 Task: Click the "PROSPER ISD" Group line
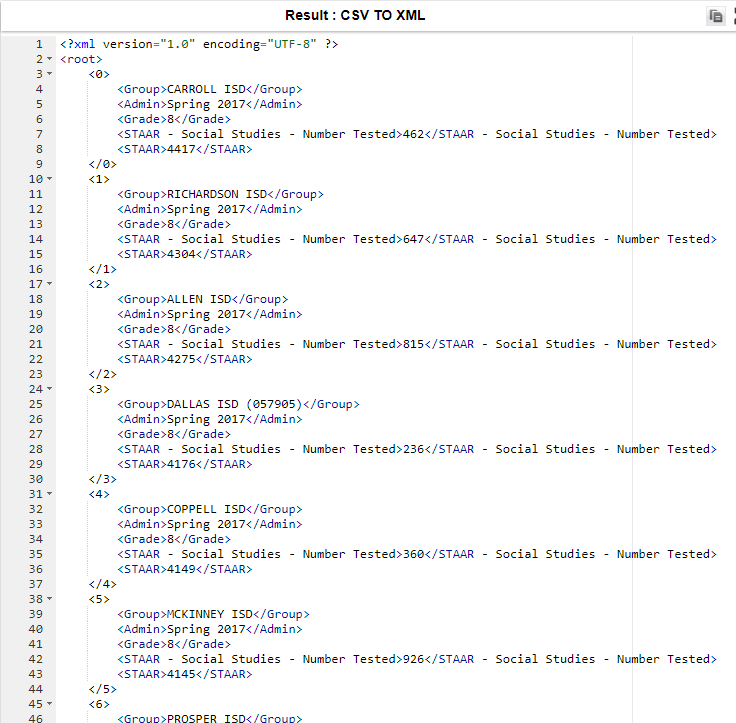pos(209,718)
